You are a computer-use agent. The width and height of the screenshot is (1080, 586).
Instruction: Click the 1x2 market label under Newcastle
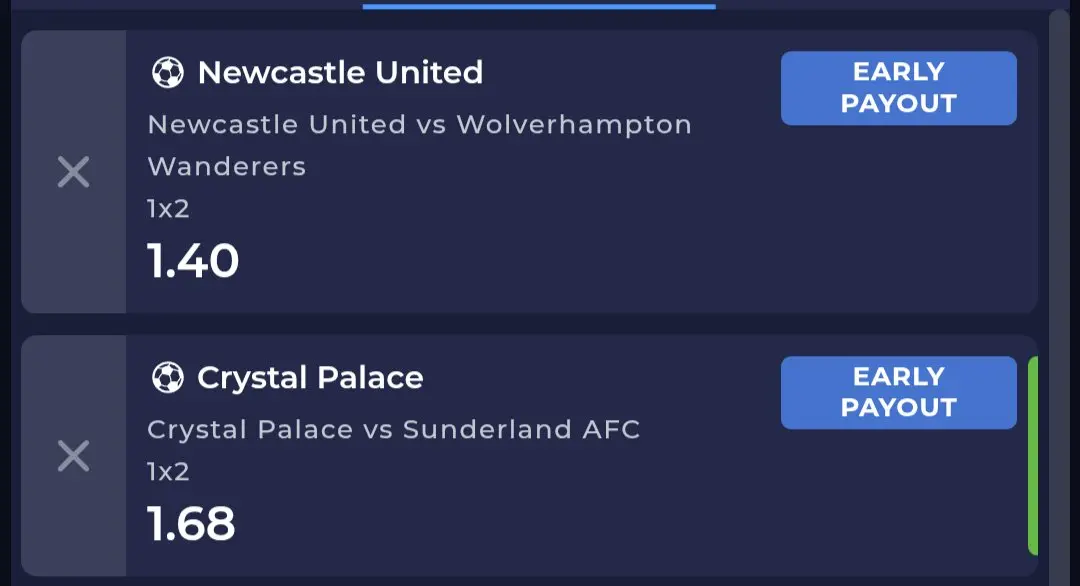click(168, 209)
